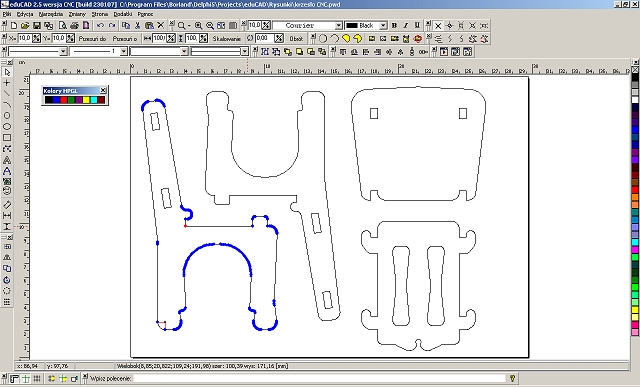640x387 pixels.
Task: Click the Undo arrow icon
Action: pyautogui.click(x=100, y=26)
